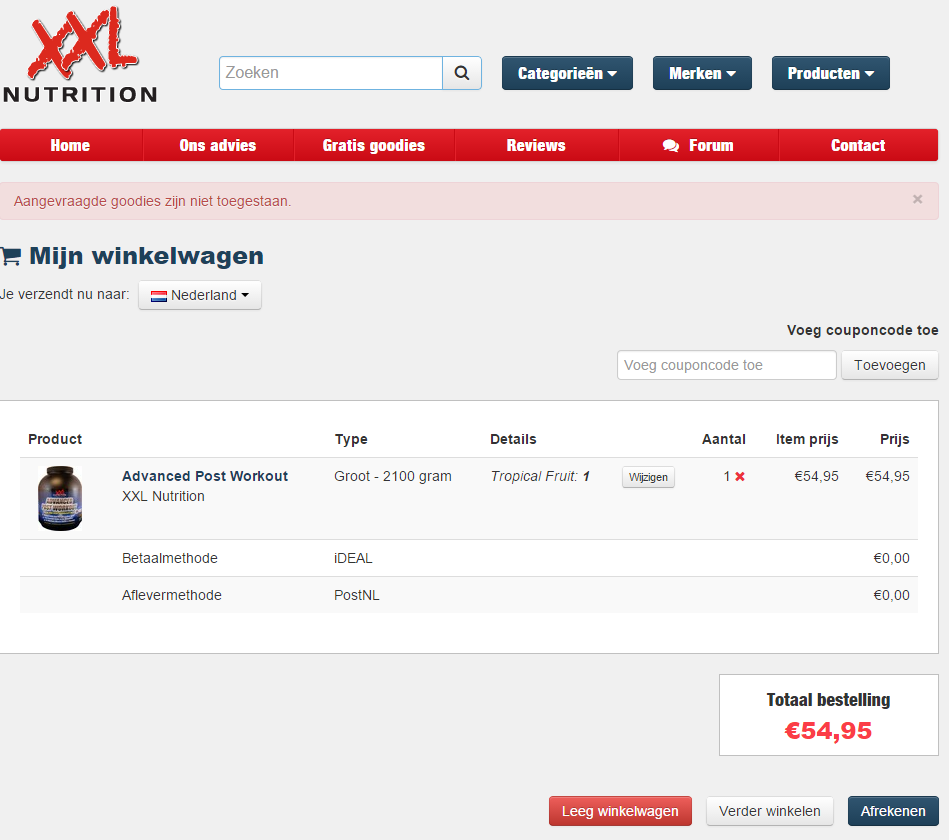
Task: Remove product with the red X icon
Action: [740, 477]
